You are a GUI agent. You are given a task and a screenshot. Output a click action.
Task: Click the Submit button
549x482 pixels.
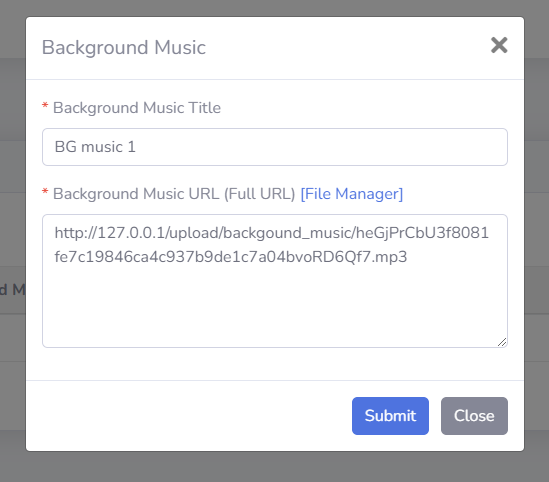(x=390, y=416)
